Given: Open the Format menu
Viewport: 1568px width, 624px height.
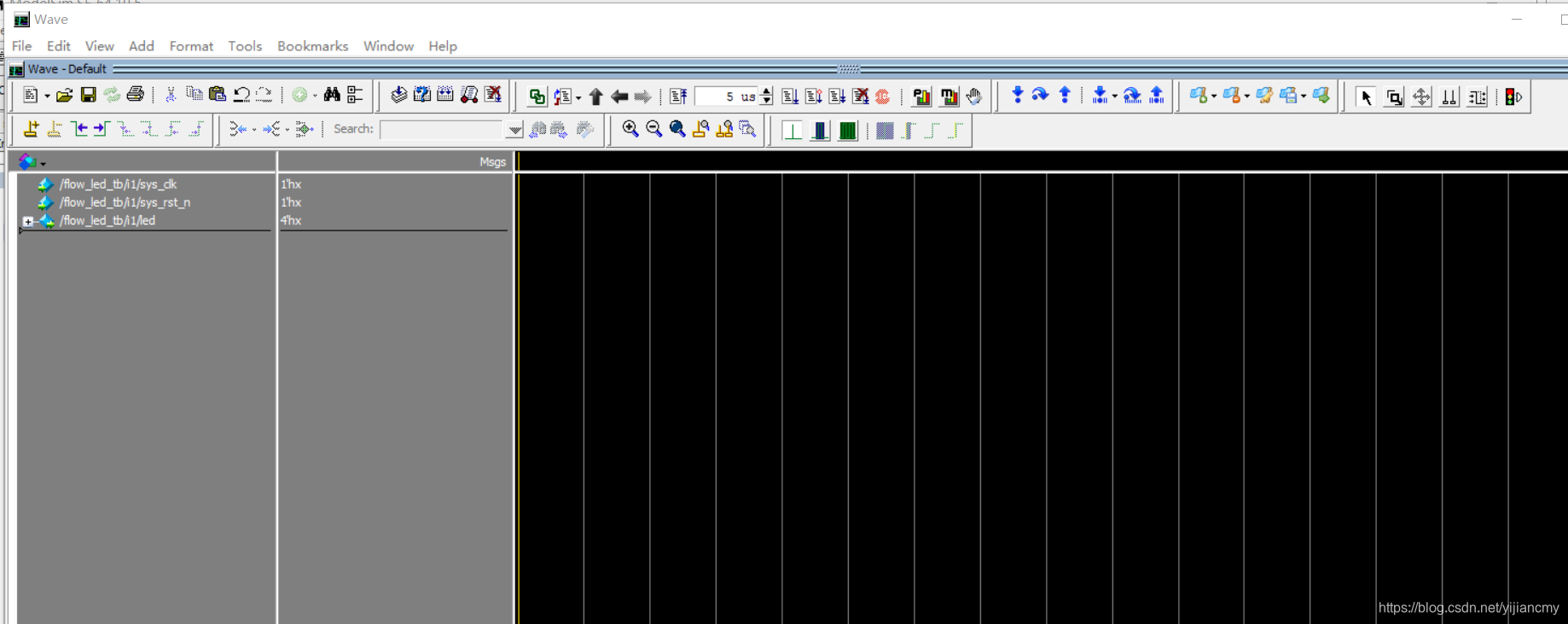Looking at the screenshot, I should click(x=191, y=46).
